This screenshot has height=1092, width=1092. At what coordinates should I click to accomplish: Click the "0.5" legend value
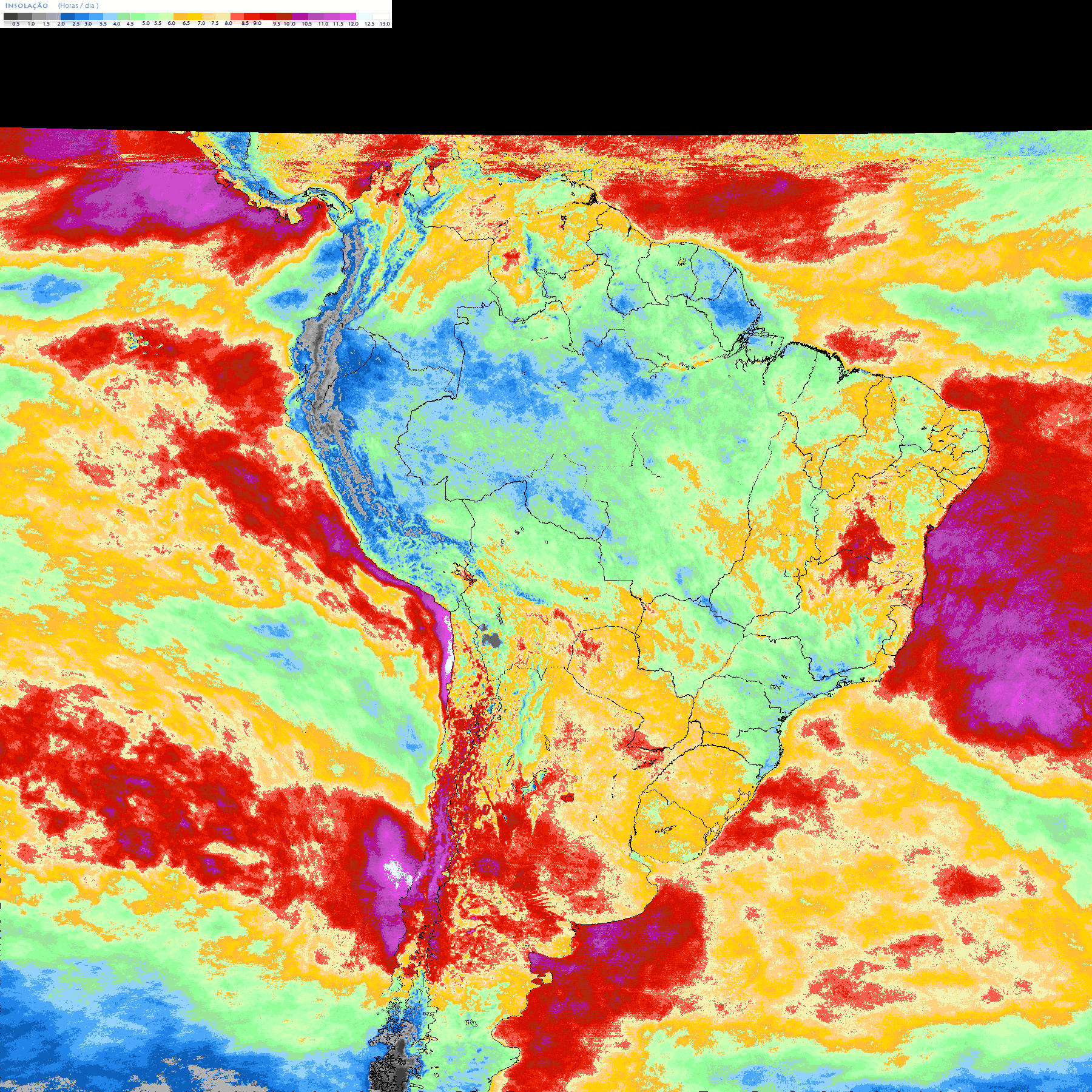pyautogui.click(x=16, y=24)
